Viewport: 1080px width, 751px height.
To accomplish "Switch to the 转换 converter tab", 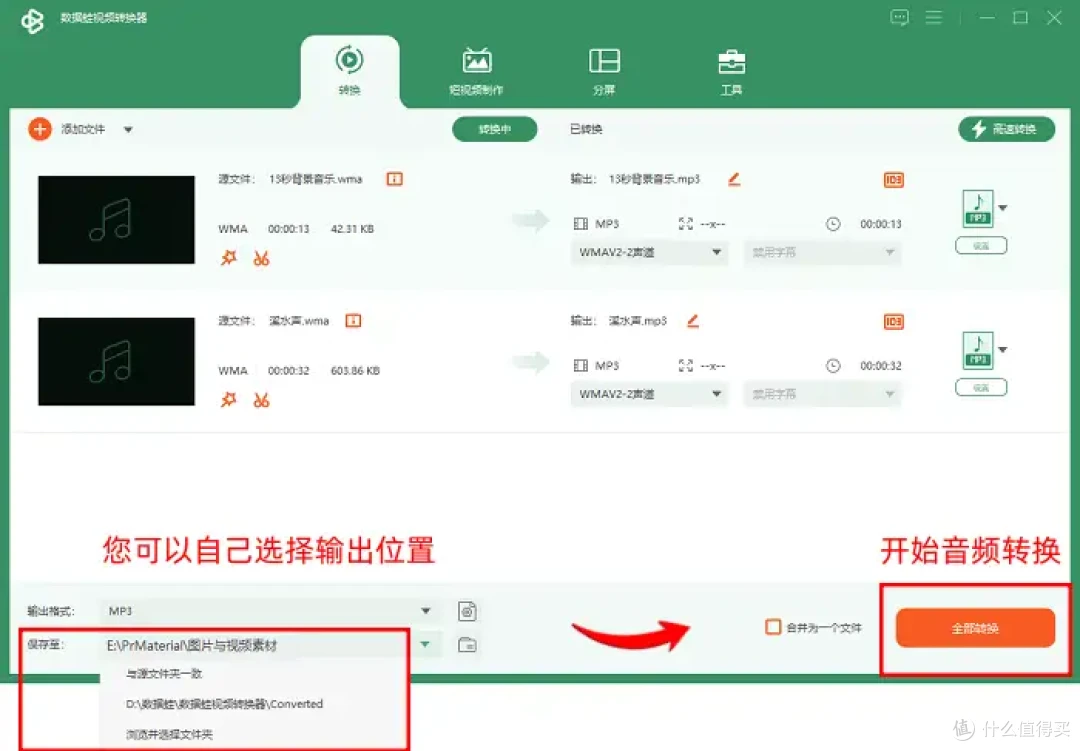I will (x=350, y=70).
